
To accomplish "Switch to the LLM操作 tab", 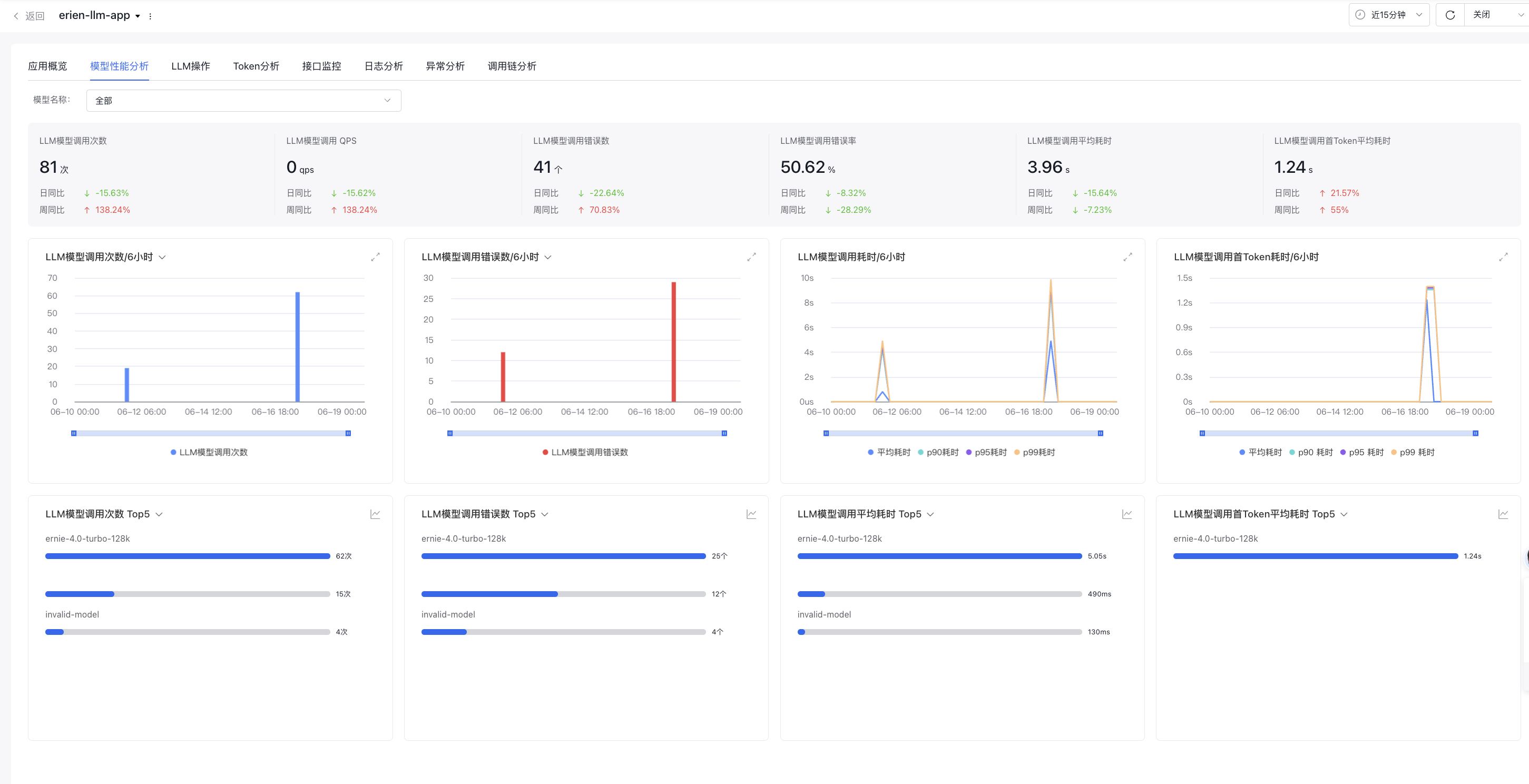I will [191, 66].
